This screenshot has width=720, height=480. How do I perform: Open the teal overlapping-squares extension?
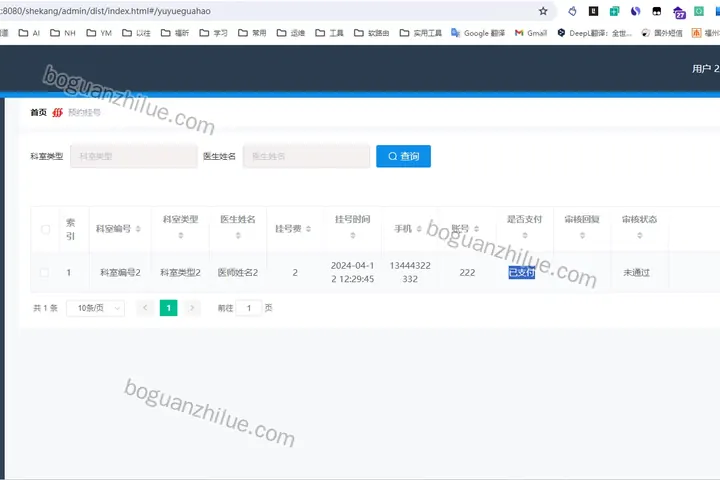point(614,11)
